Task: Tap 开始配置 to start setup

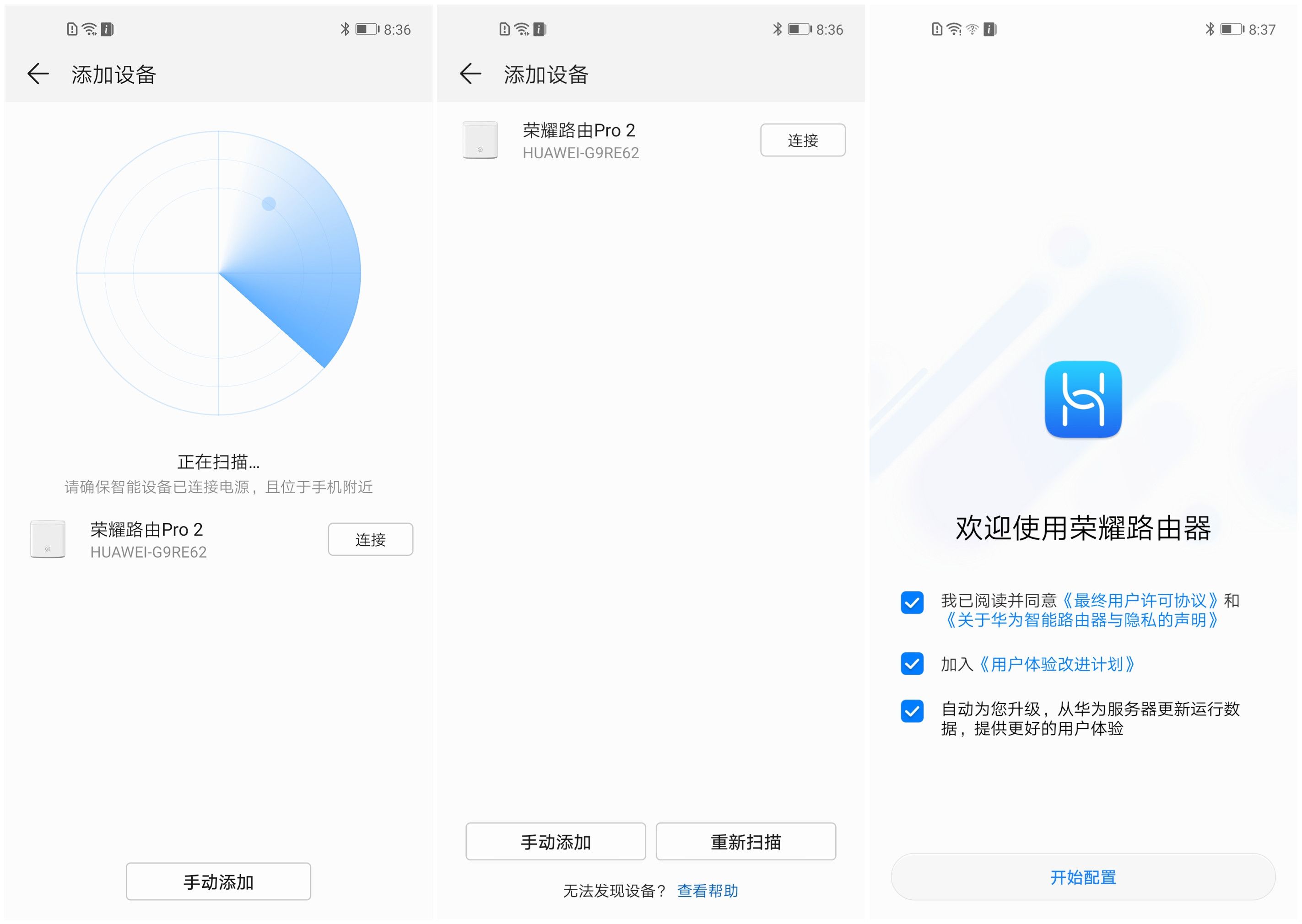Action: [1083, 877]
